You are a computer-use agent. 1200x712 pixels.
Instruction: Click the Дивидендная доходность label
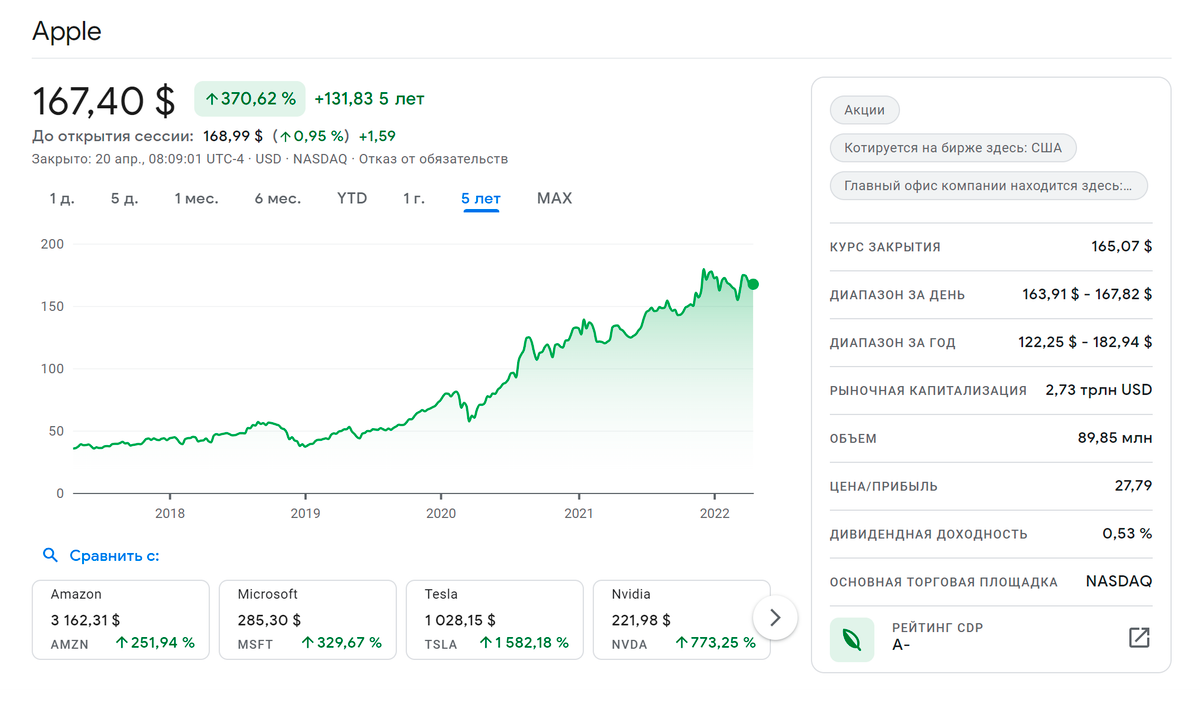929,534
